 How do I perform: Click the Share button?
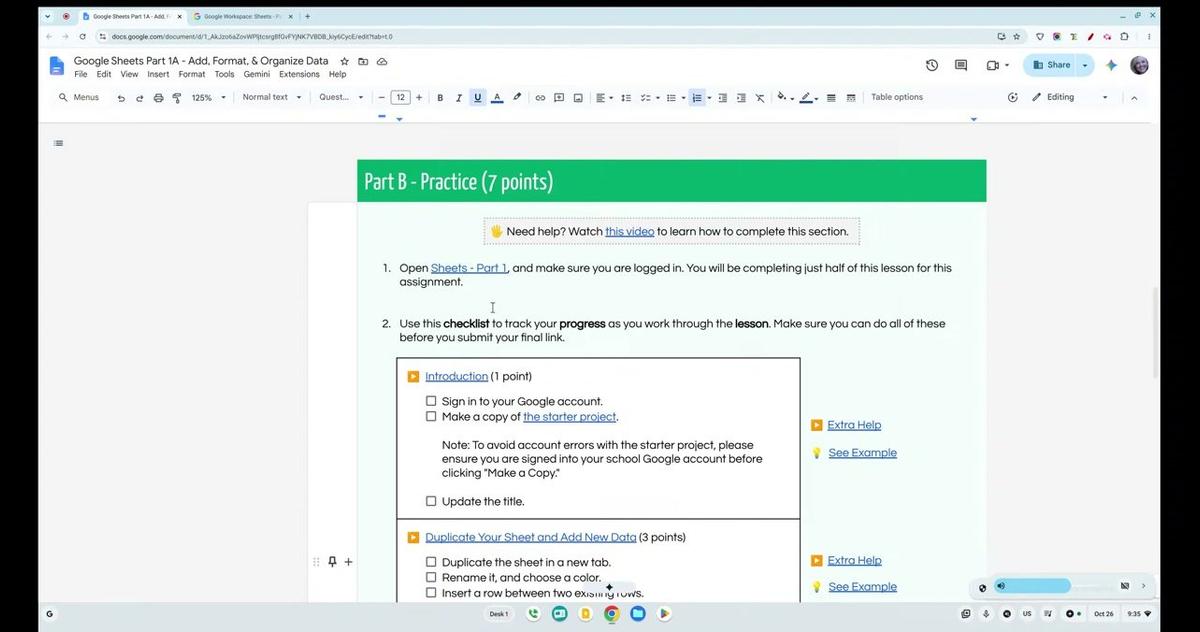click(x=1051, y=65)
